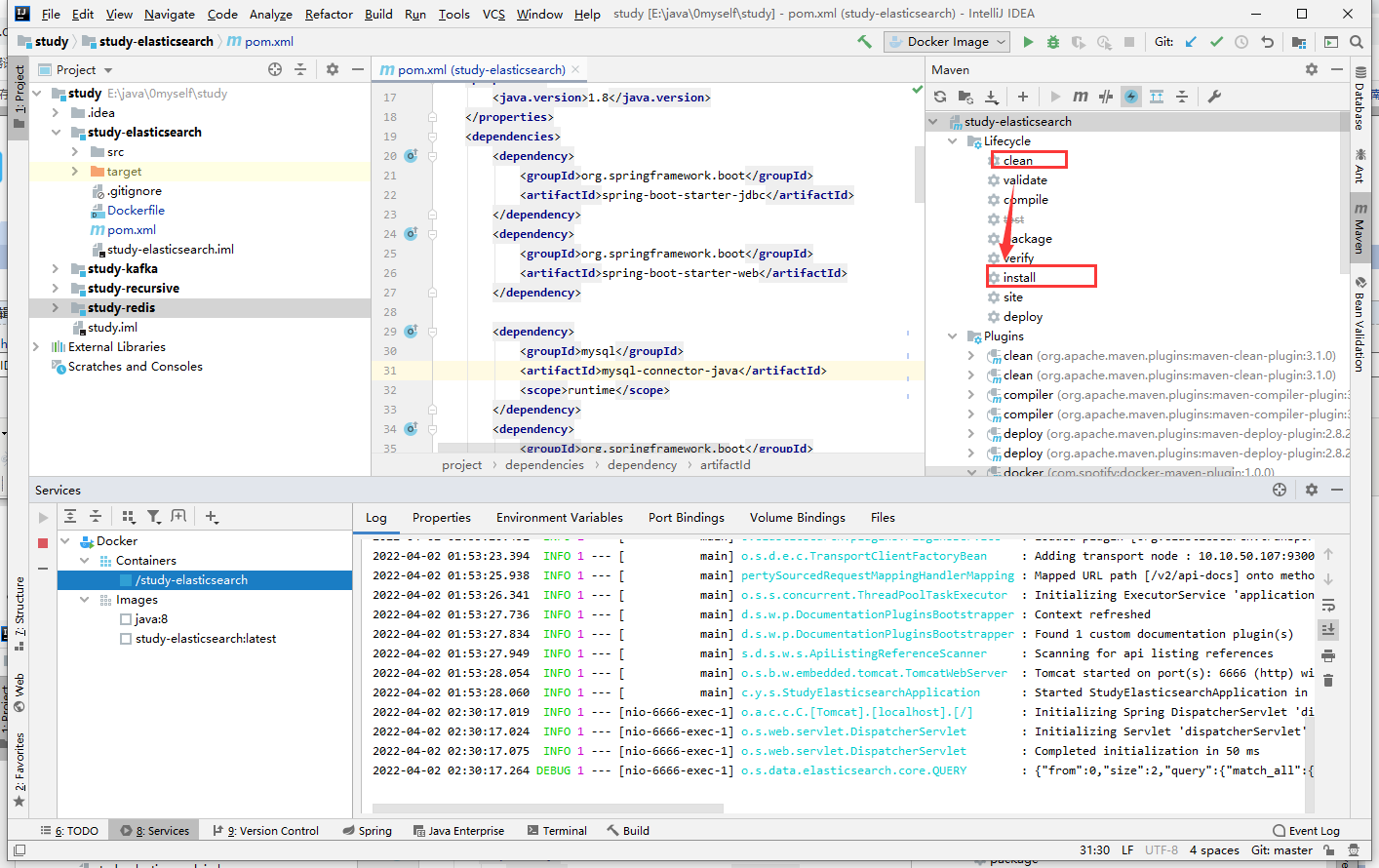Click the Build project hammer icon
The width and height of the screenshot is (1379, 868).
coord(864,42)
